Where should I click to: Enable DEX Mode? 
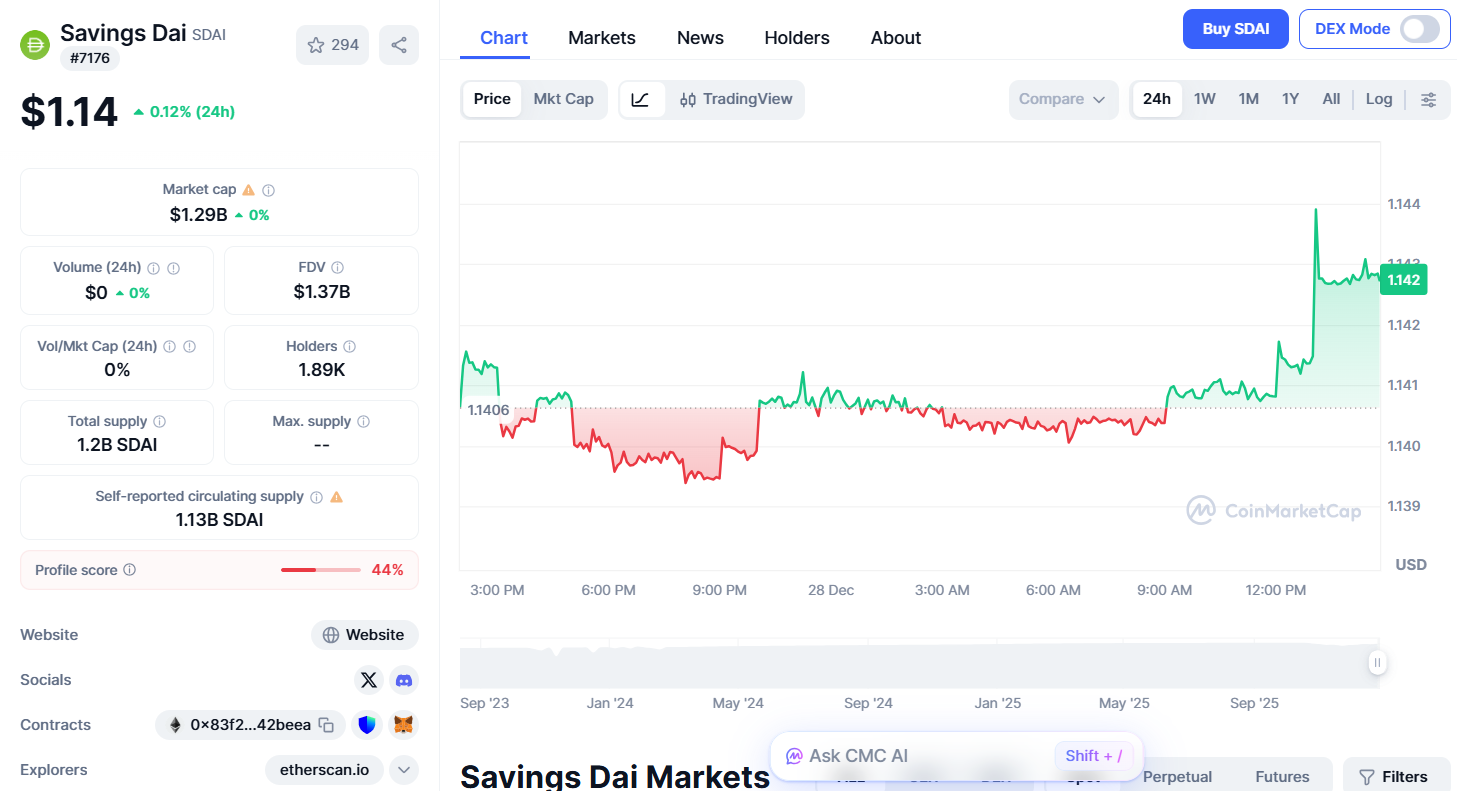click(x=1421, y=29)
